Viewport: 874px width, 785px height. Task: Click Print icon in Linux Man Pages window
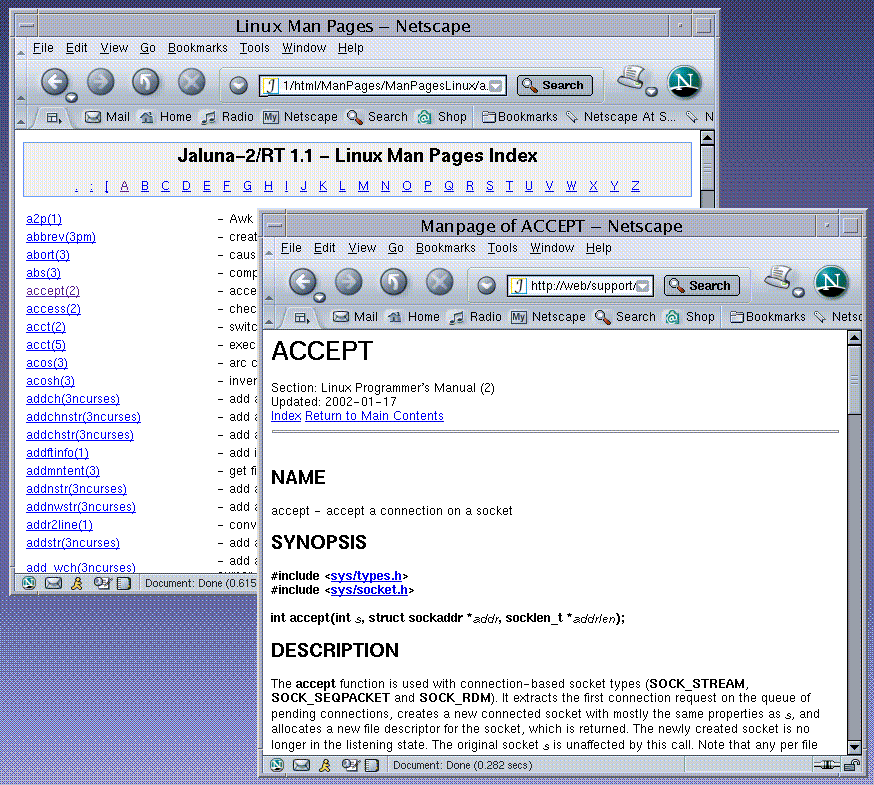631,77
